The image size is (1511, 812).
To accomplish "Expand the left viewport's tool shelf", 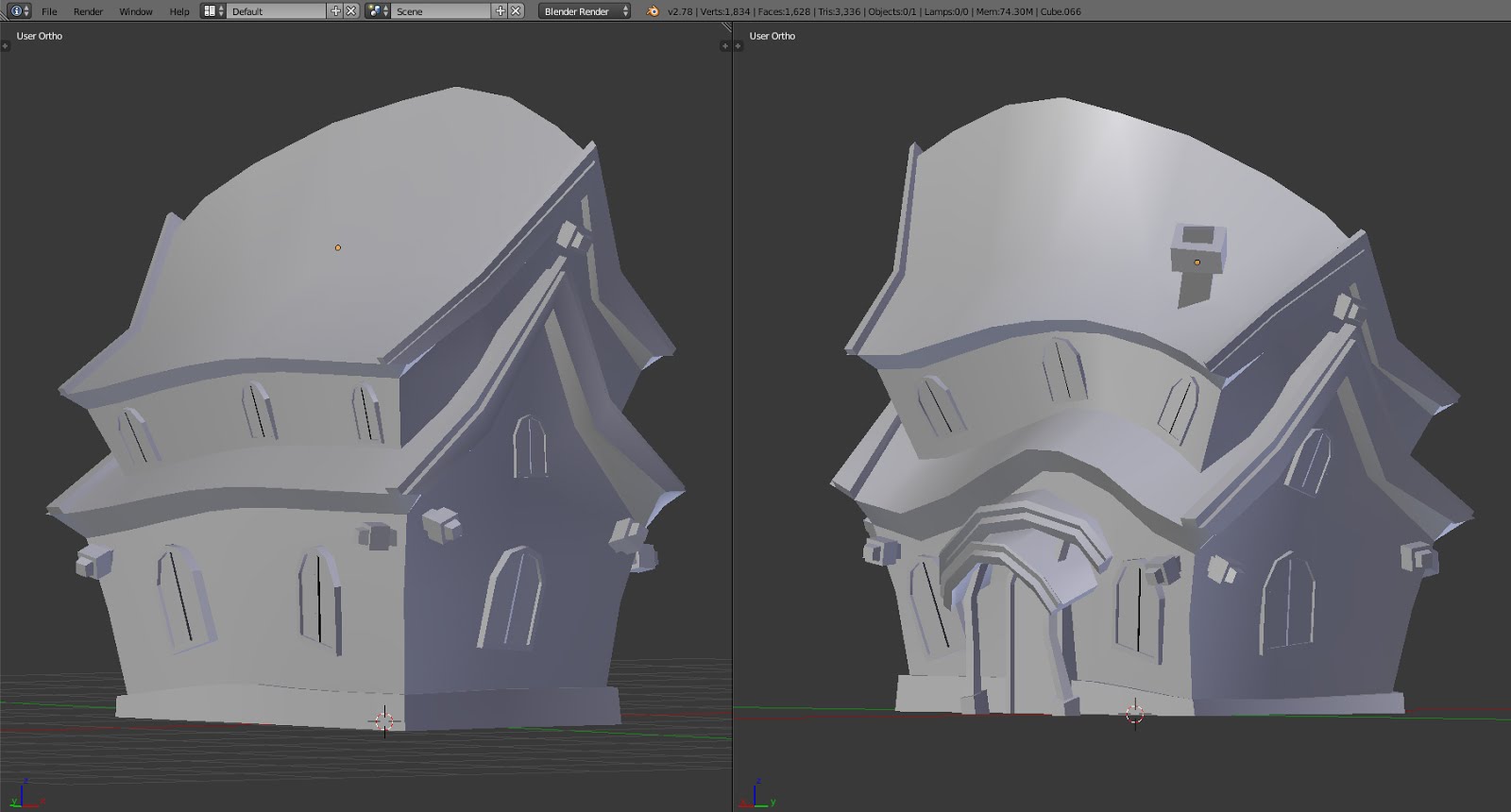I will [5, 45].
